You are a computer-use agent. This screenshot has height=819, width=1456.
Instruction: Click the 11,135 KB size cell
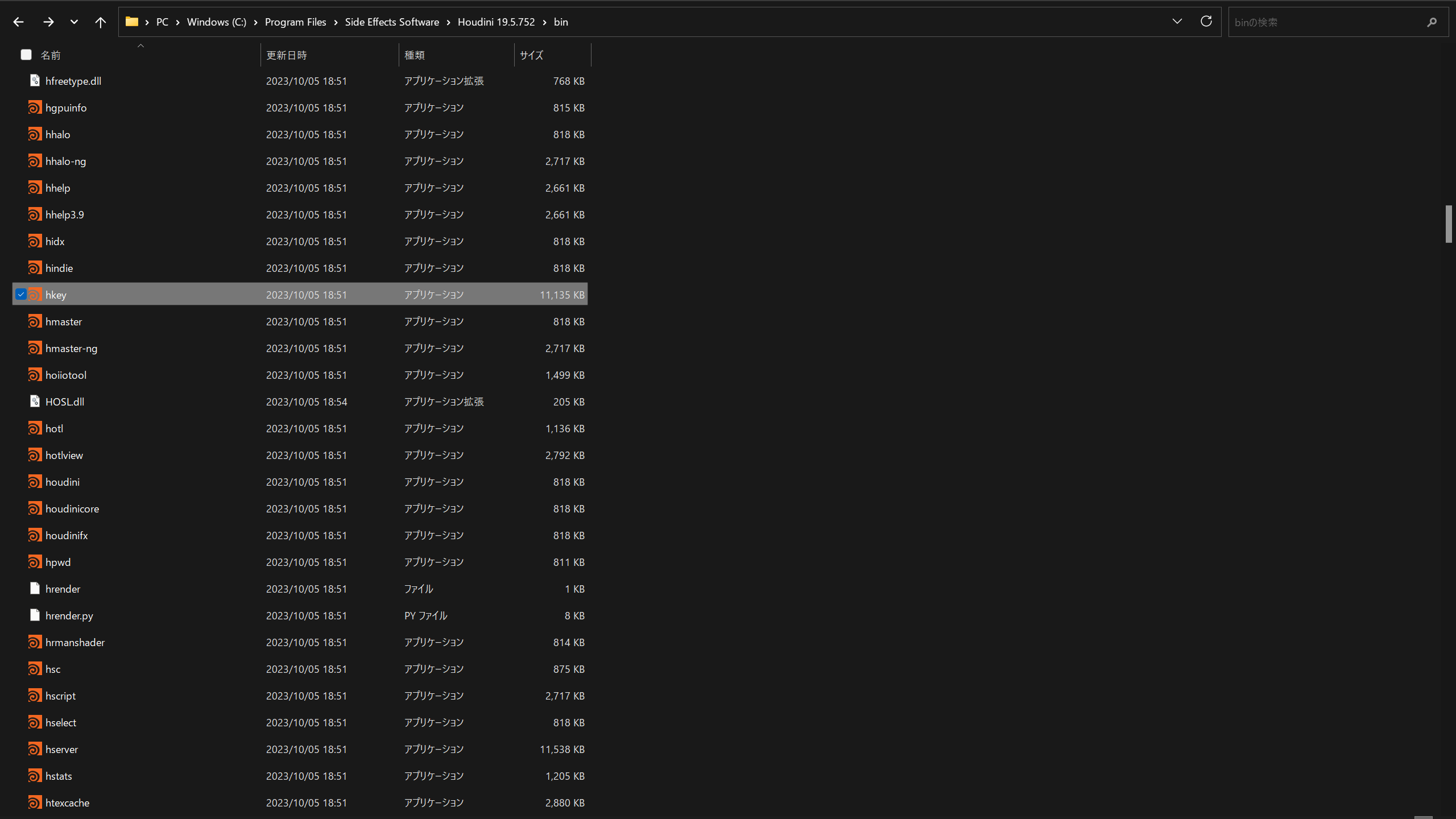562,295
